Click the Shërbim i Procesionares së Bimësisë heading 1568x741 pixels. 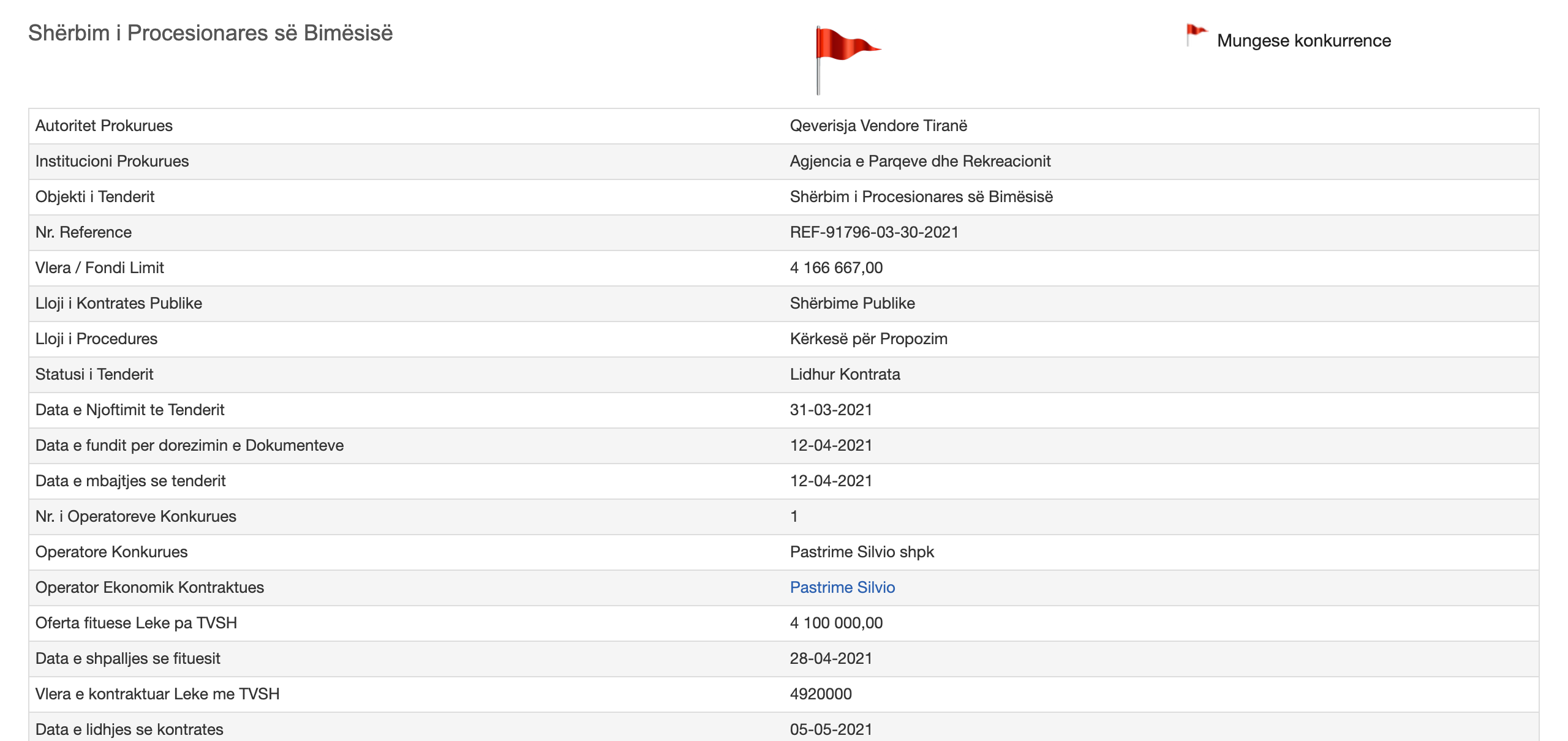(x=210, y=33)
